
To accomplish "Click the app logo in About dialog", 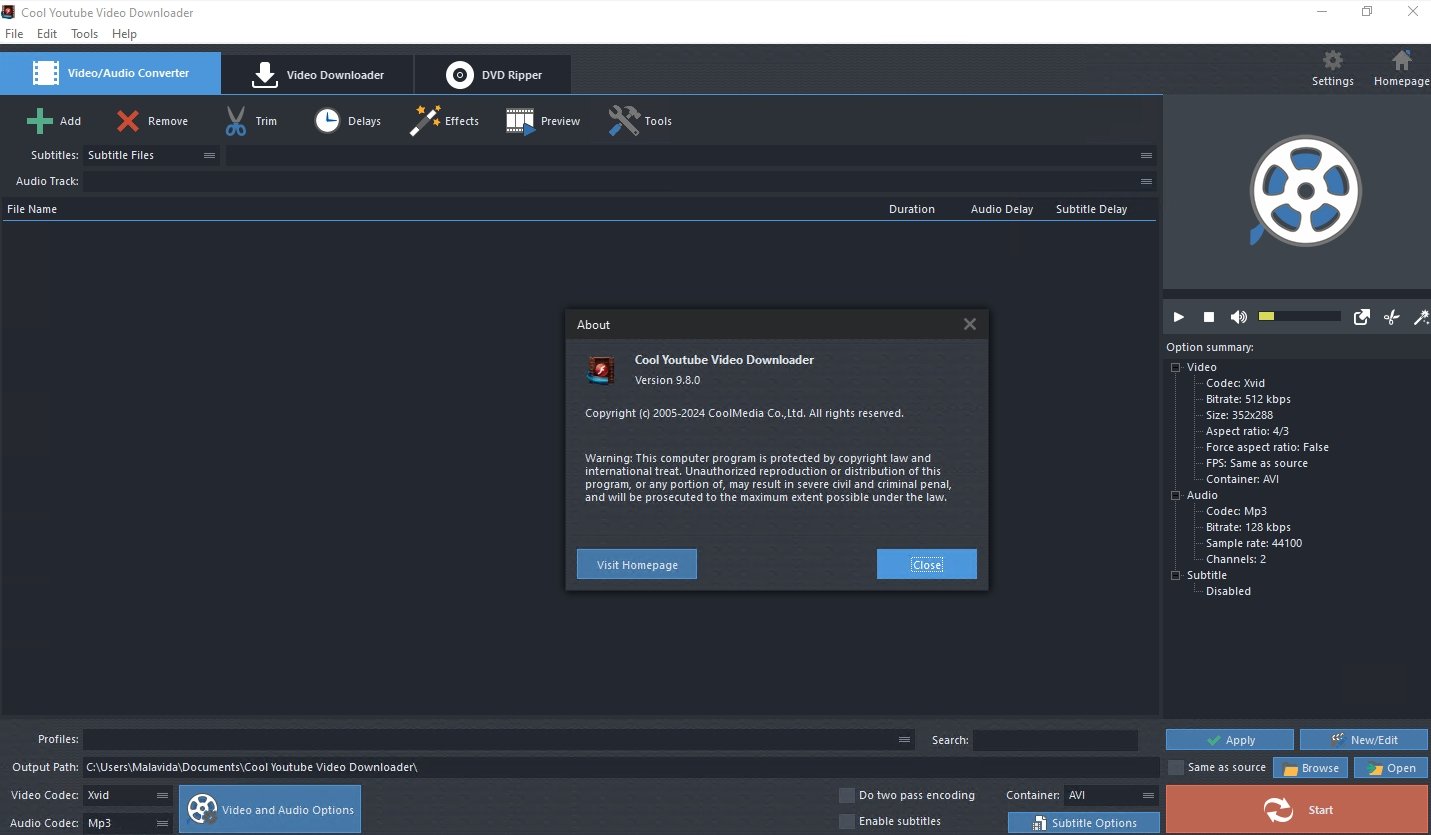I will (x=600, y=370).
